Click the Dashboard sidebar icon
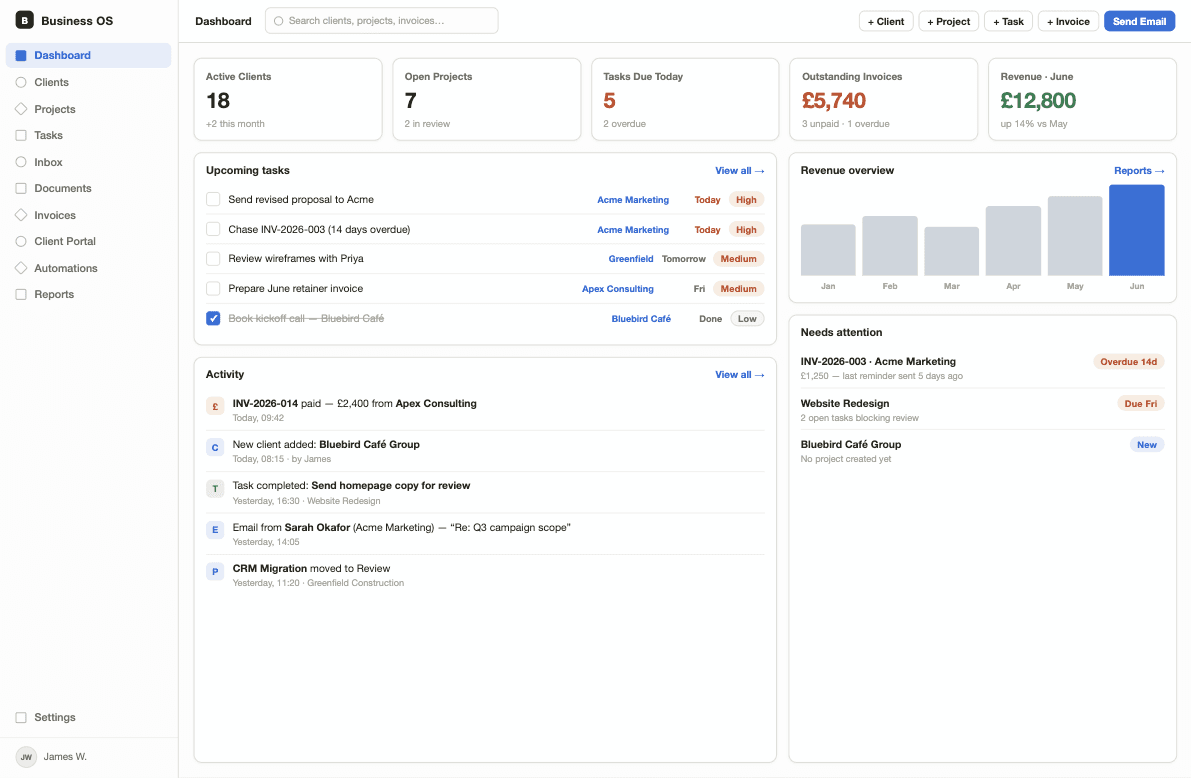1191x778 pixels. pyautogui.click(x=21, y=55)
